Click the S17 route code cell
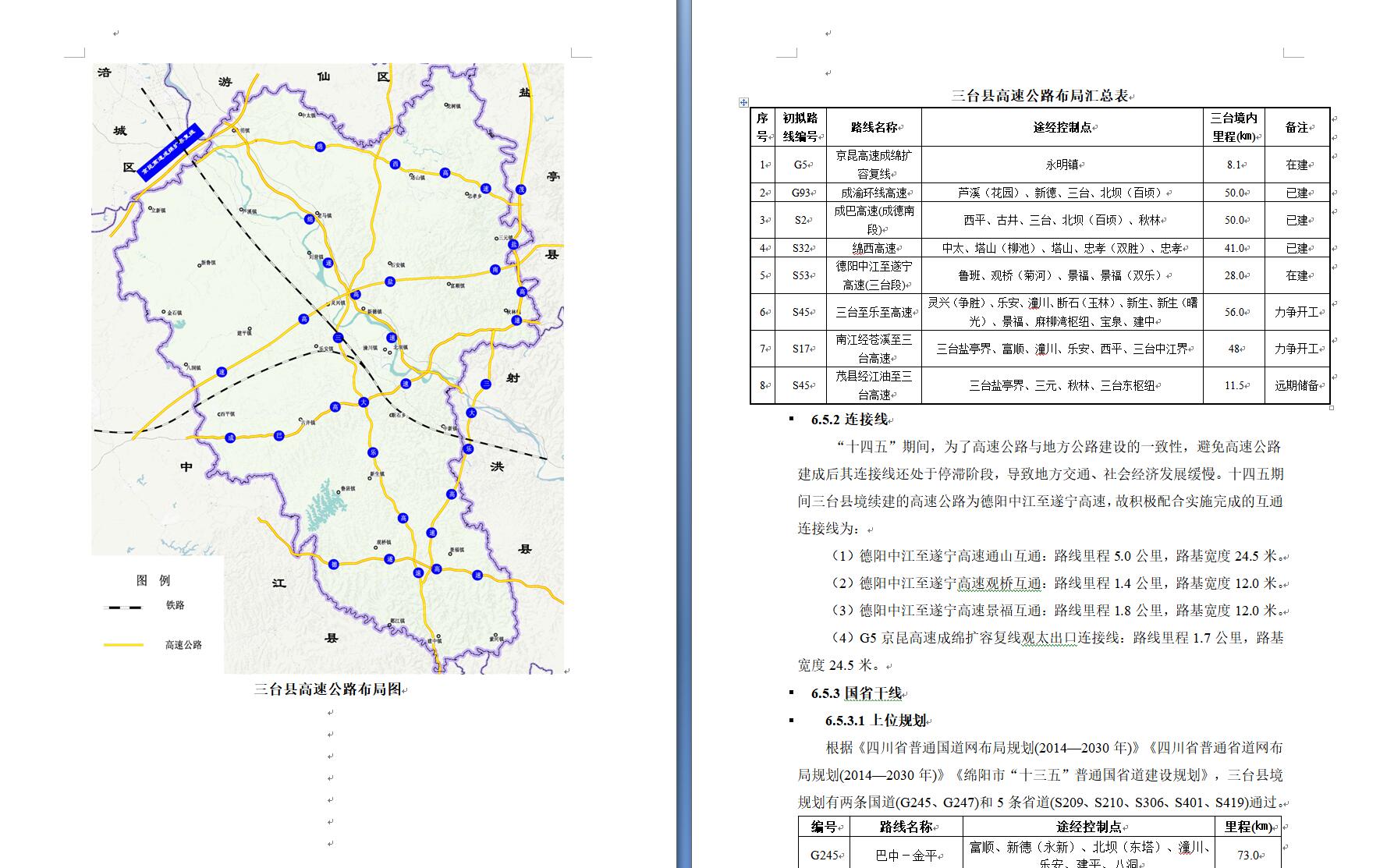The width and height of the screenshot is (1387, 868). (x=800, y=349)
